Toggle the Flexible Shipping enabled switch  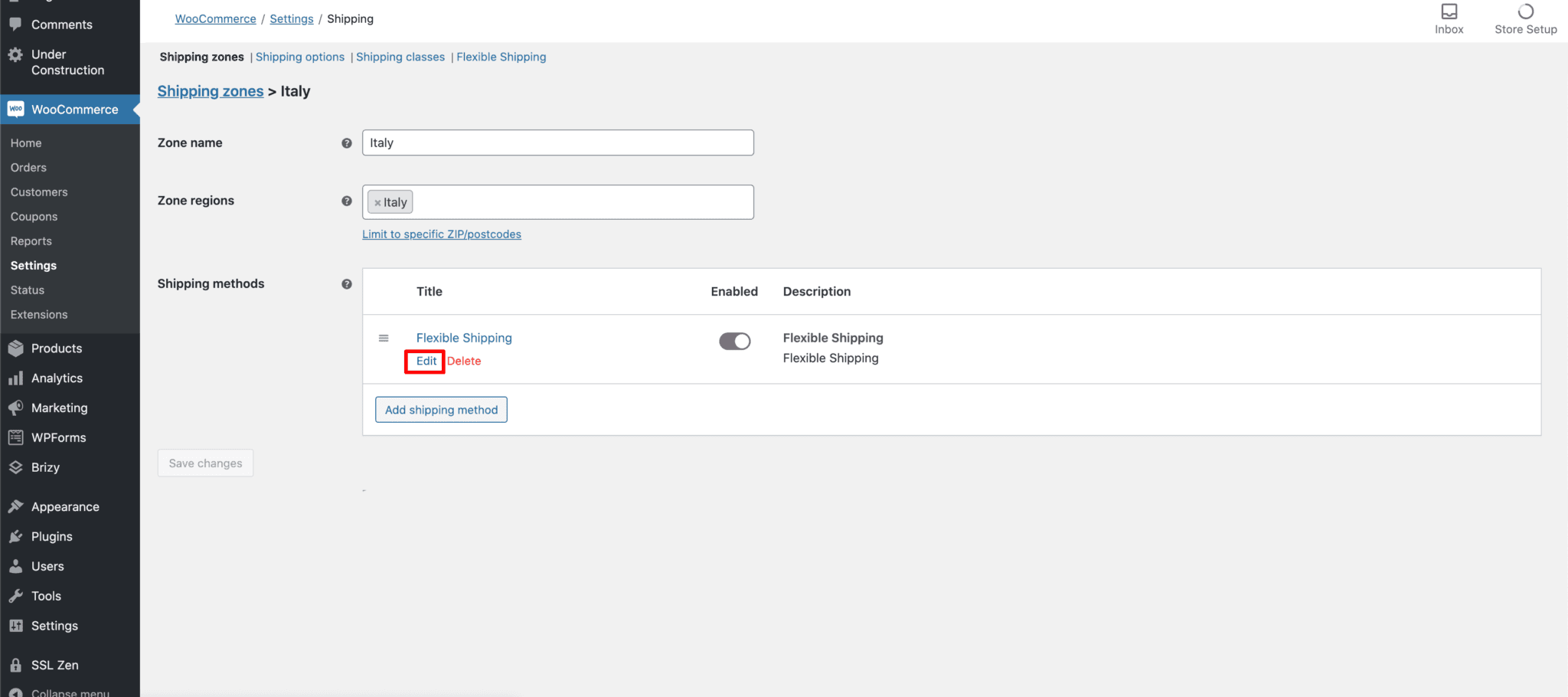734,341
